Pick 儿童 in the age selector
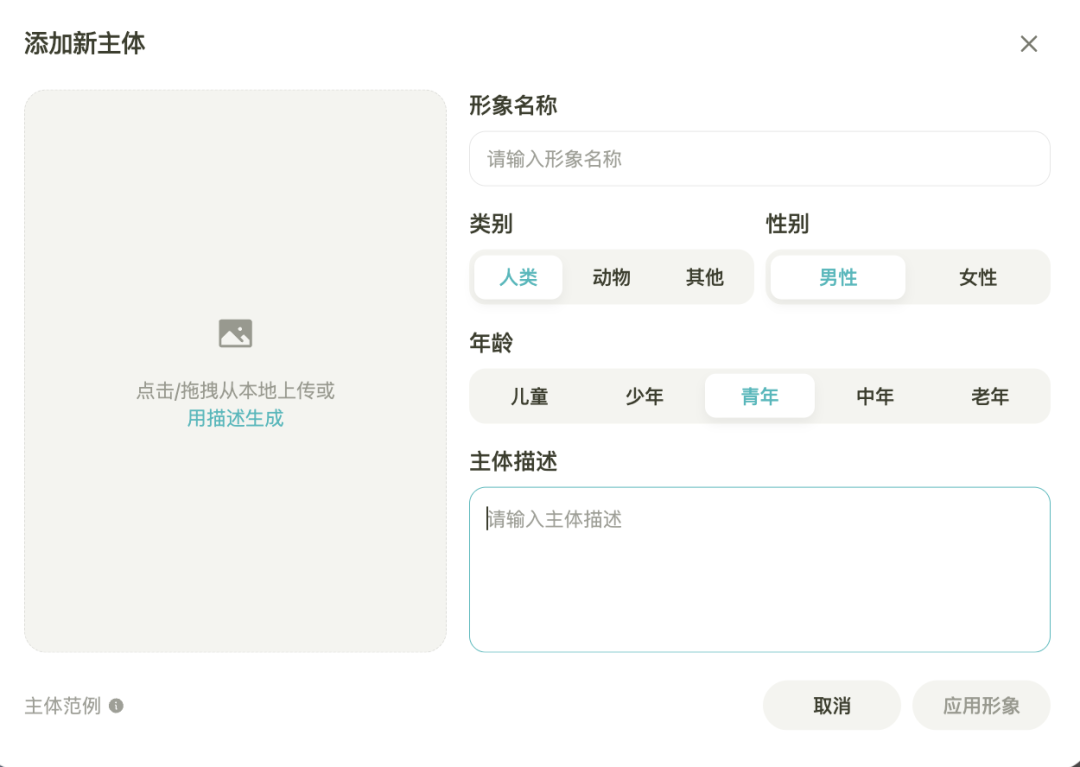This screenshot has width=1080, height=767. (x=529, y=397)
